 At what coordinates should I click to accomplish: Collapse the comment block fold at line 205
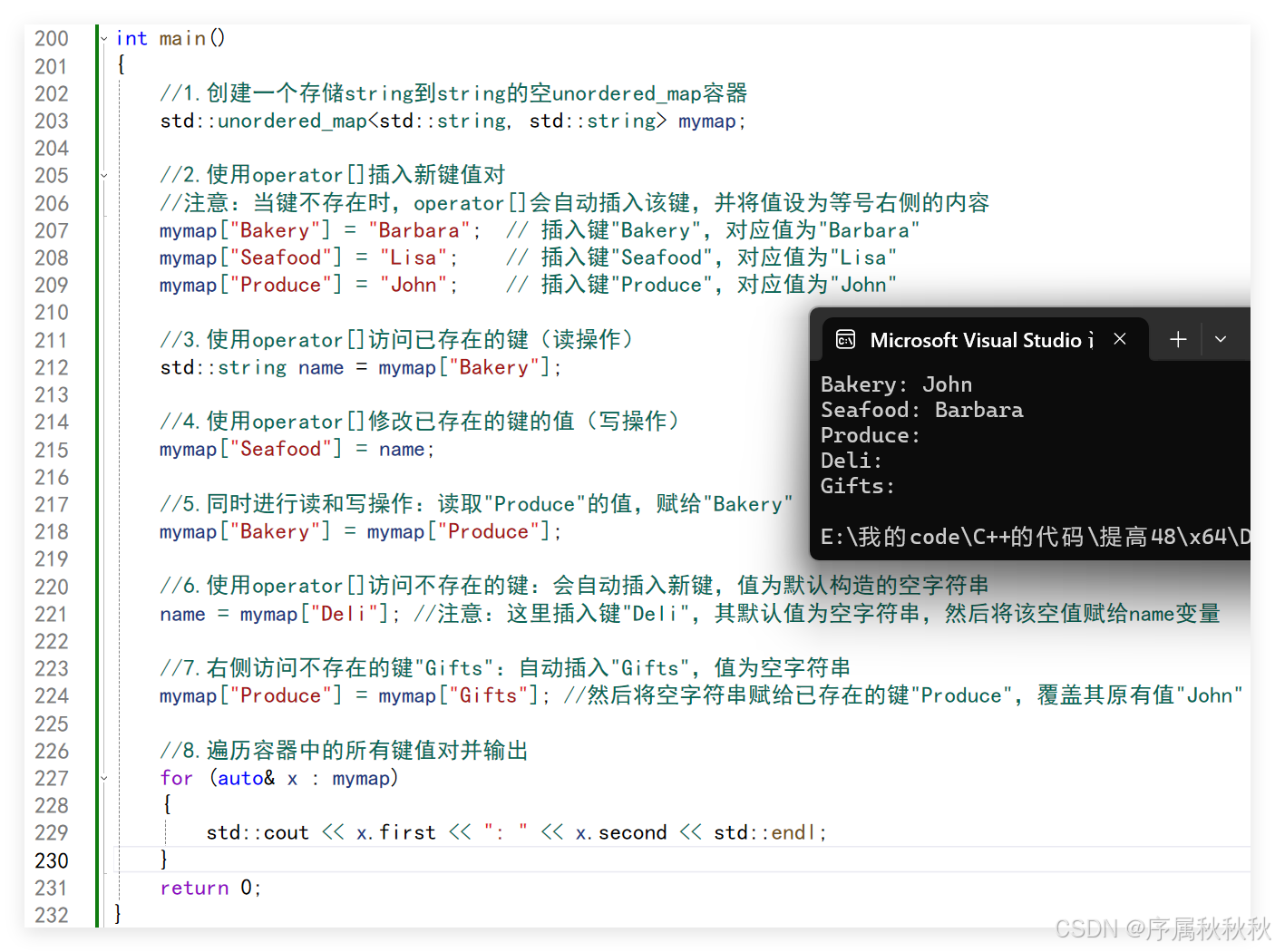[x=104, y=175]
